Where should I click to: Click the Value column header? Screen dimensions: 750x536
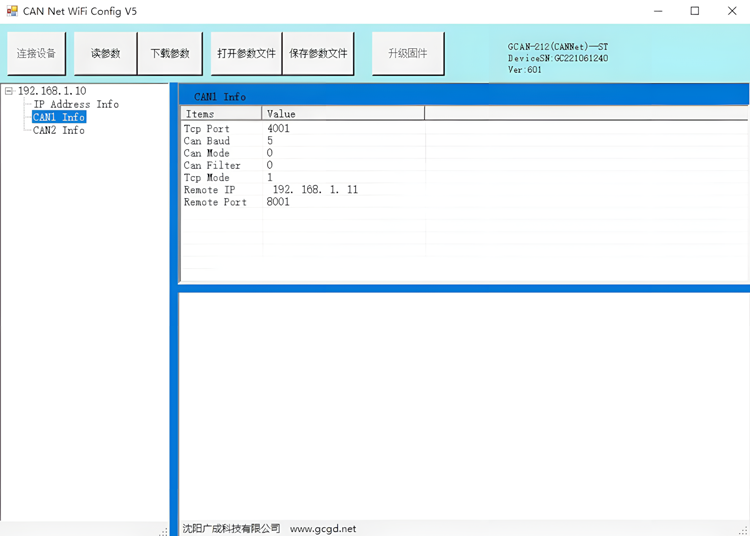[343, 114]
